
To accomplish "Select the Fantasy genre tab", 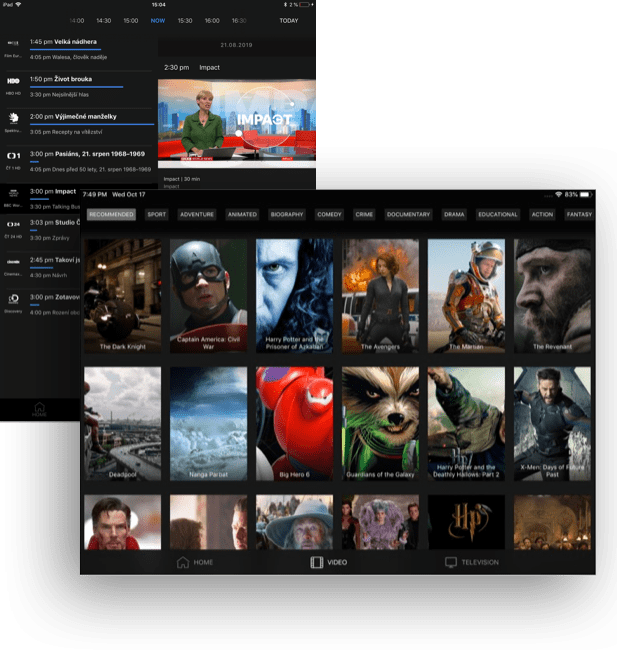I will [579, 215].
